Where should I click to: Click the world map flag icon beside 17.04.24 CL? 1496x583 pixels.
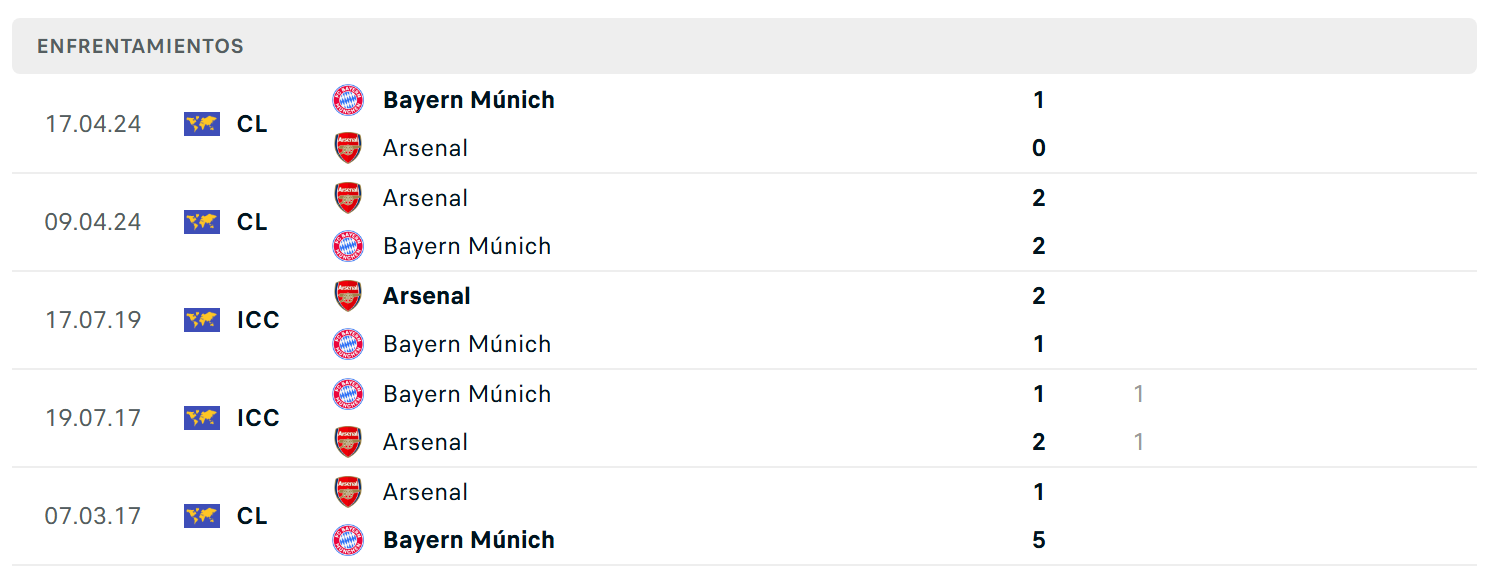click(202, 124)
